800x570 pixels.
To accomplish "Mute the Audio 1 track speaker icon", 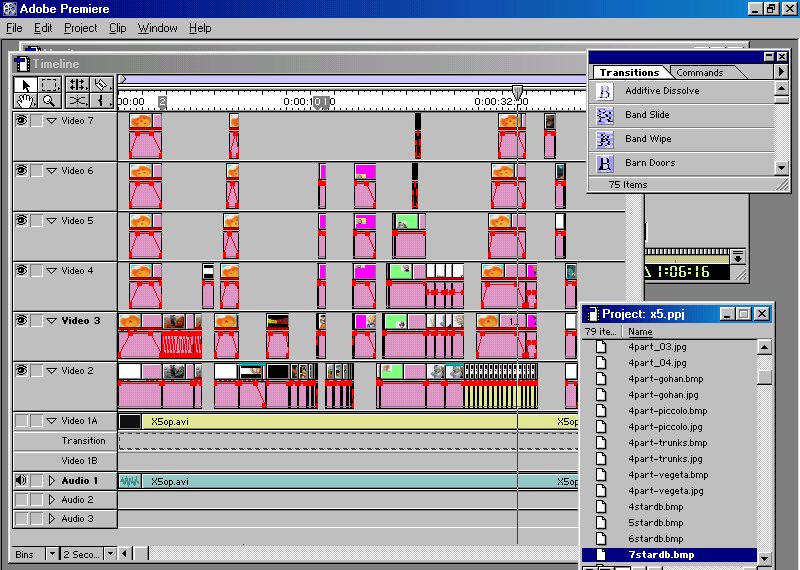I will [21, 480].
